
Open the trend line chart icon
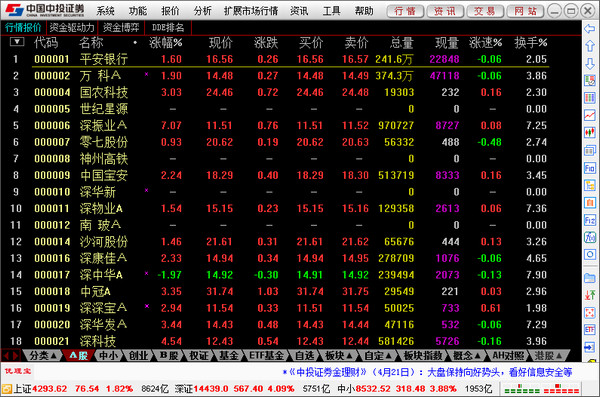590,115
